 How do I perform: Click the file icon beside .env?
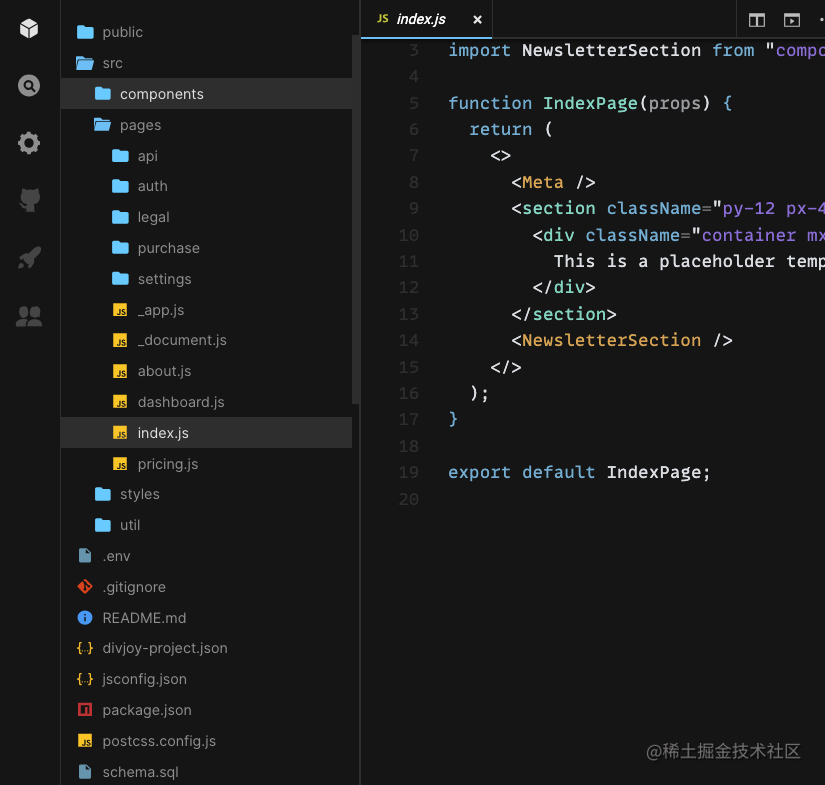[85, 556]
